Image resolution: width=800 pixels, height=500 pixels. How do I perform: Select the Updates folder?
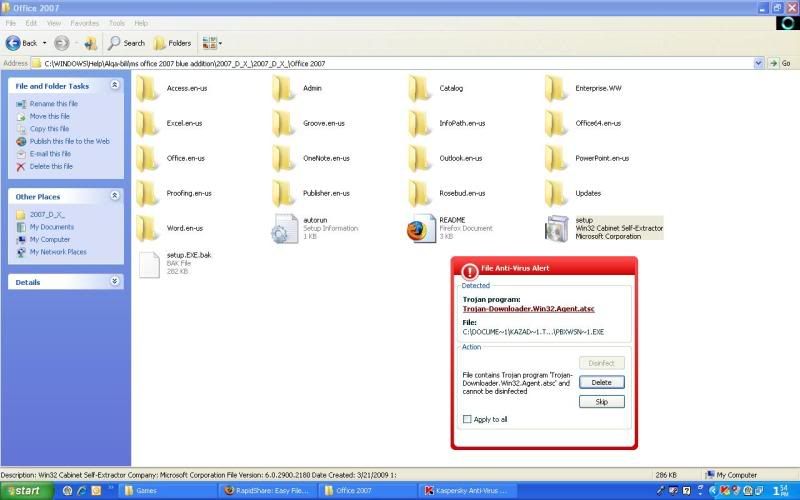pyautogui.click(x=573, y=193)
